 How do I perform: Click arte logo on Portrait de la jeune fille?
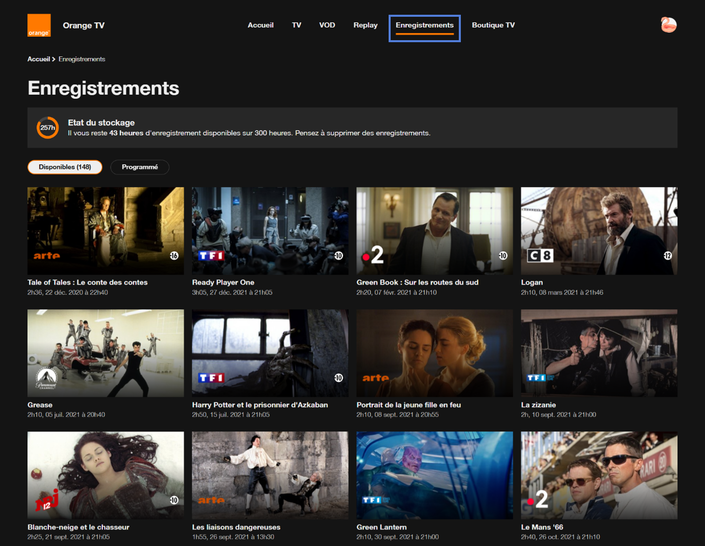(376, 378)
